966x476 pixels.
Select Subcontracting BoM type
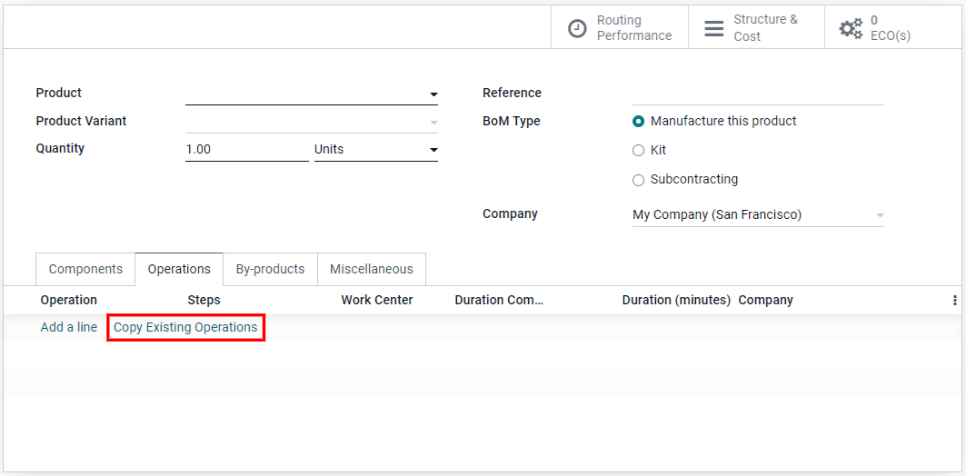639,180
